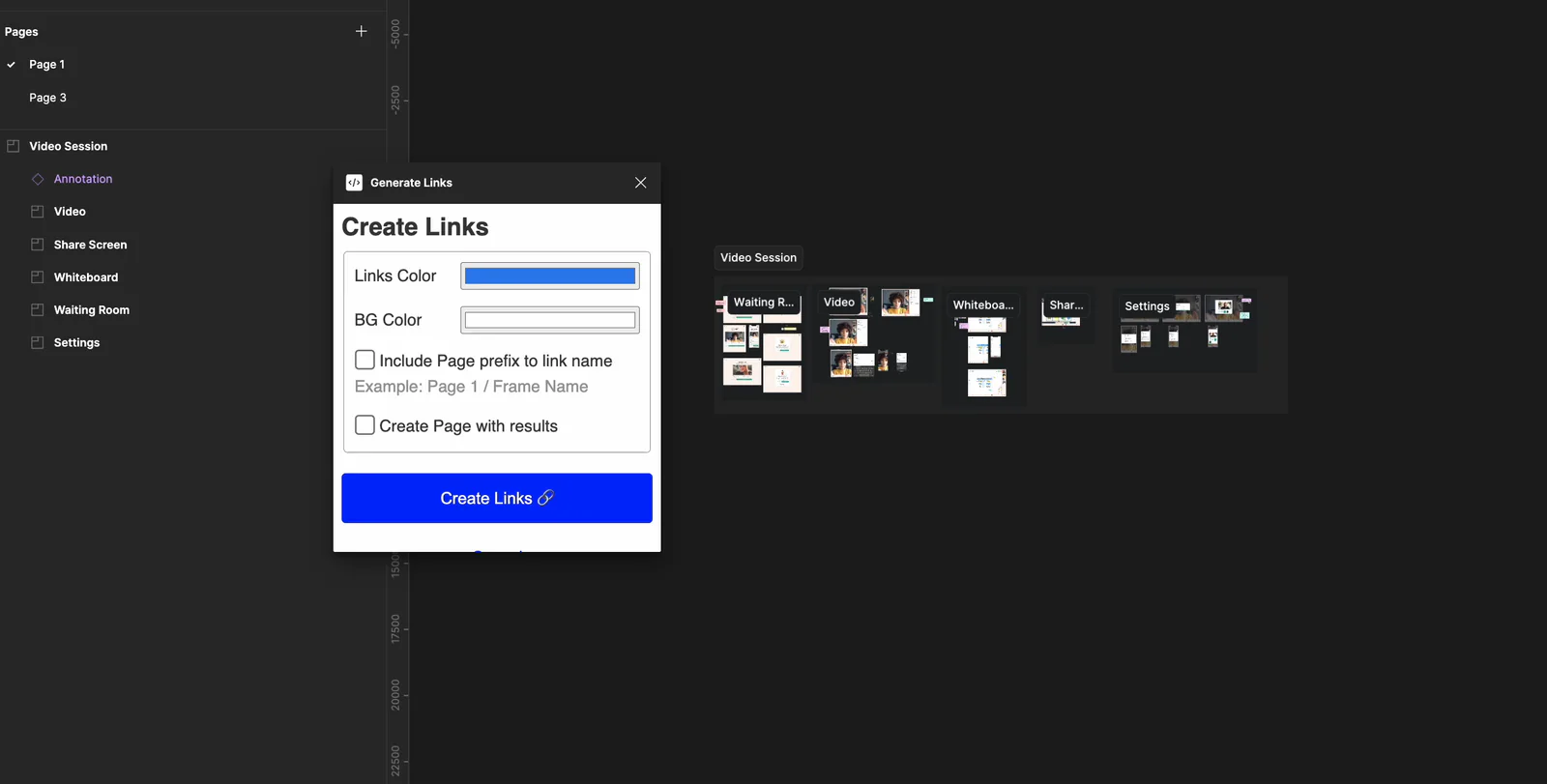Screen dimensions: 1547x784
Task: Click the blue Create Links button
Action: tap(497, 498)
